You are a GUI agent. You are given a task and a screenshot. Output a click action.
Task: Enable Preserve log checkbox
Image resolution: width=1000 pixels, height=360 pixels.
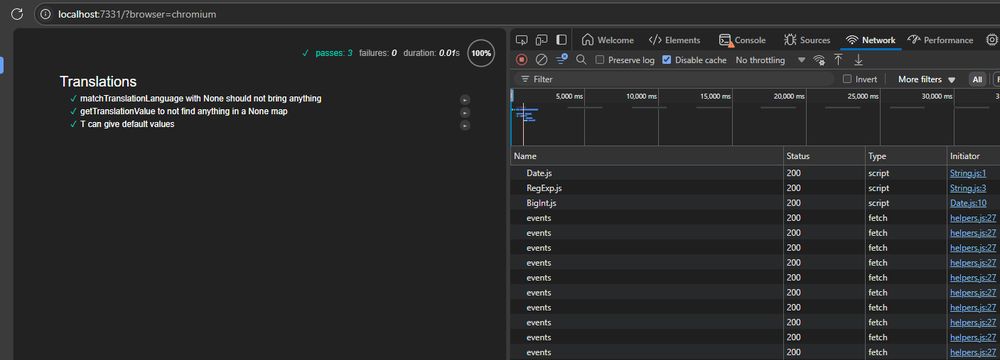pyautogui.click(x=599, y=60)
